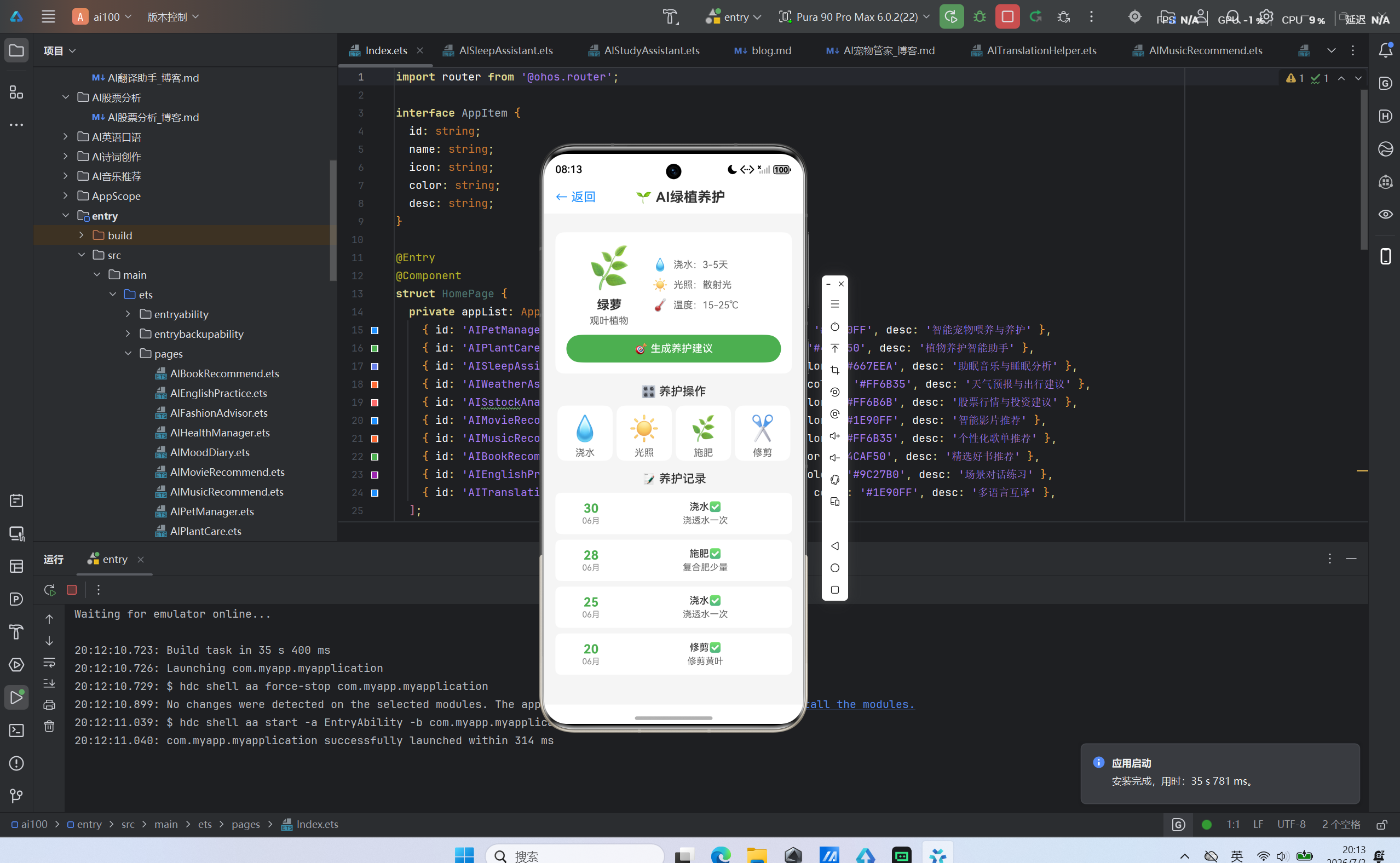1400x863 pixels.
Task: Rerun entry in the Run panel
Action: pyautogui.click(x=50, y=590)
